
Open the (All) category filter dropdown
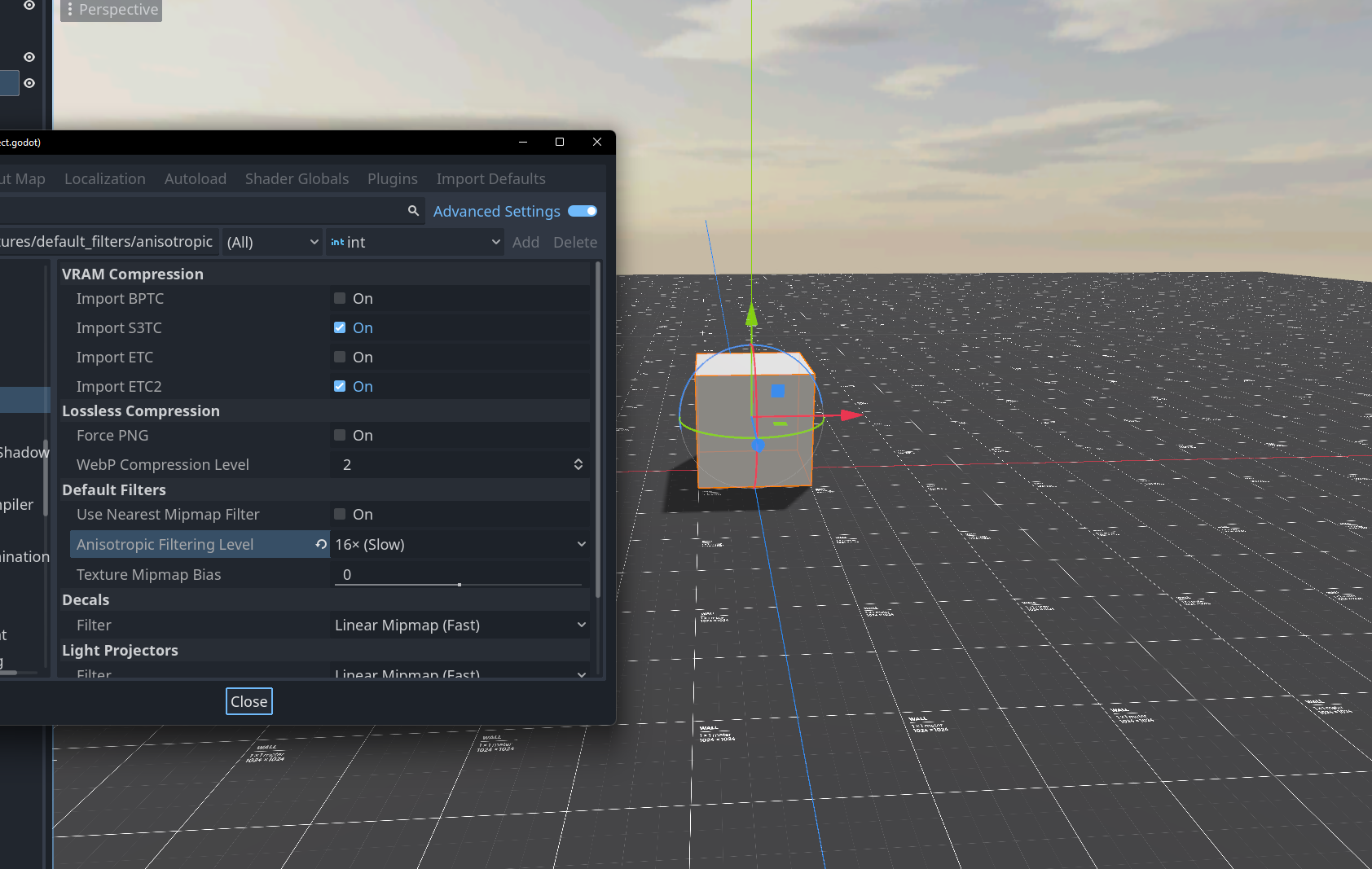pyautogui.click(x=272, y=242)
